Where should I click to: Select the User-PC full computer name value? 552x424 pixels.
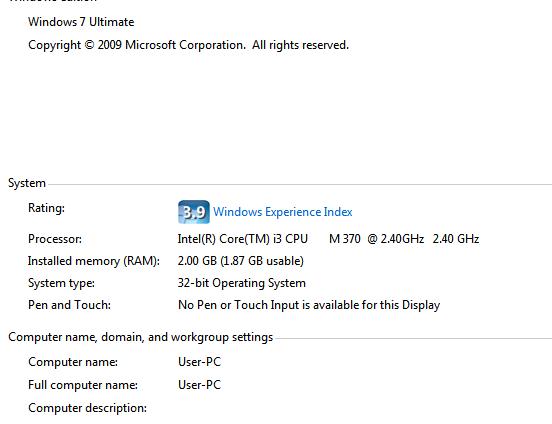pyautogui.click(x=199, y=385)
